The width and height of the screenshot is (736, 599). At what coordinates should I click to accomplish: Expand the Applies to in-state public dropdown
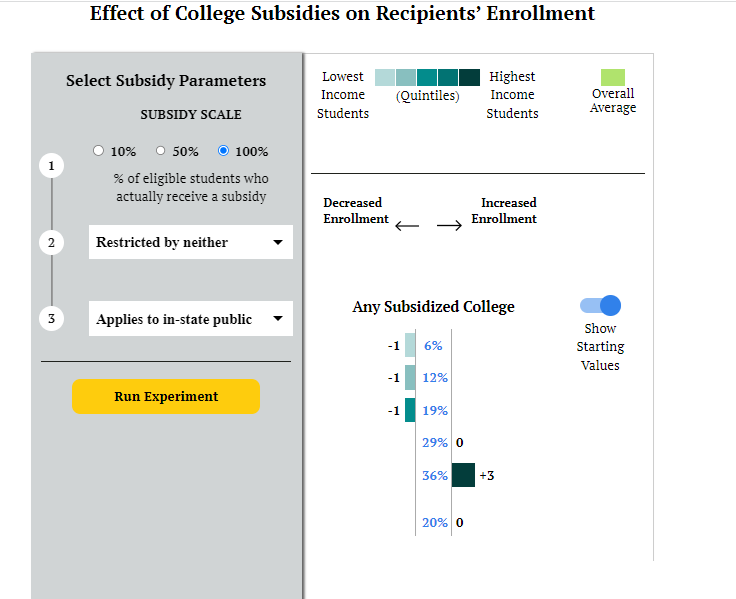click(x=190, y=319)
